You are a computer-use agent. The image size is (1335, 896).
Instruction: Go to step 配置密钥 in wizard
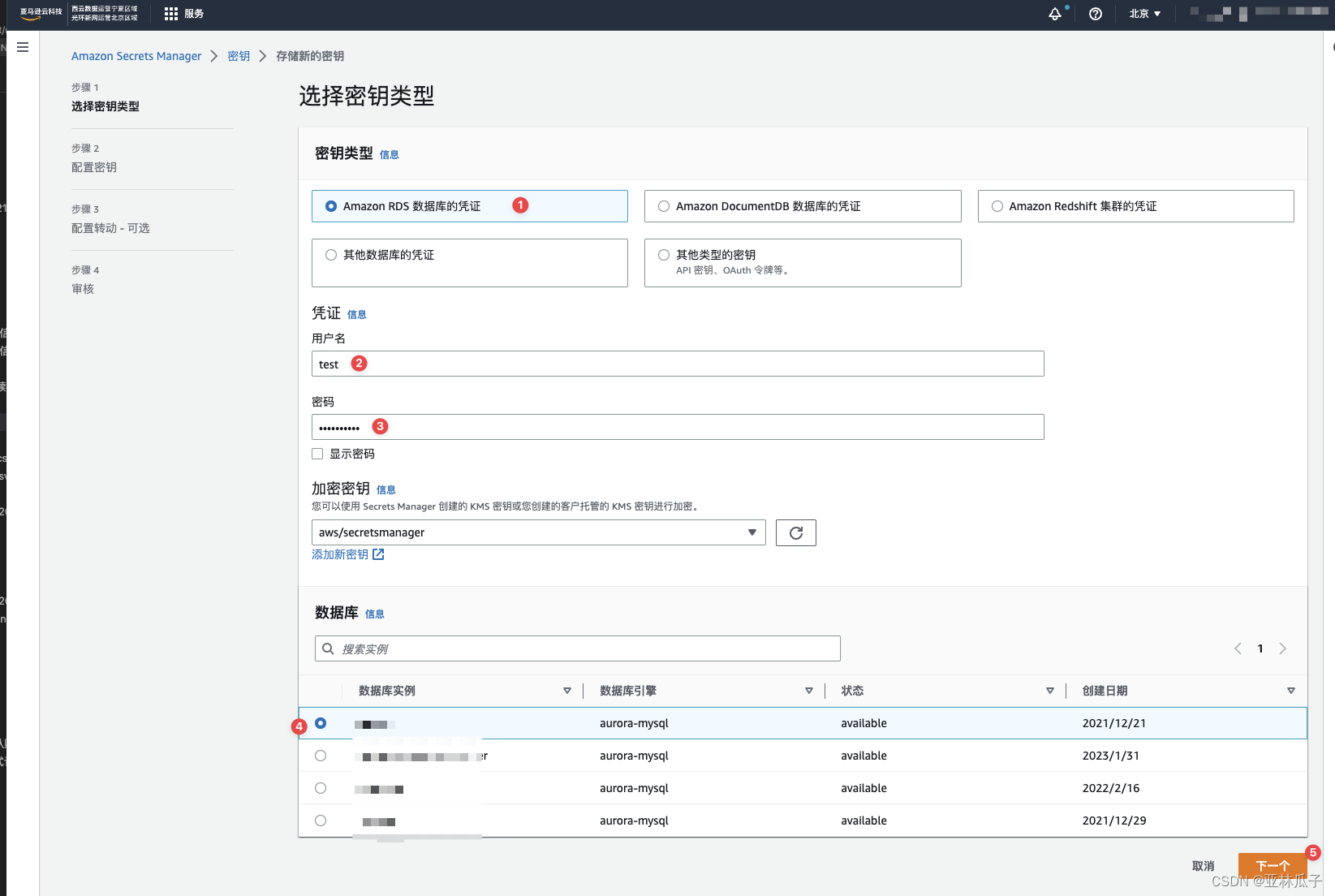(94, 167)
